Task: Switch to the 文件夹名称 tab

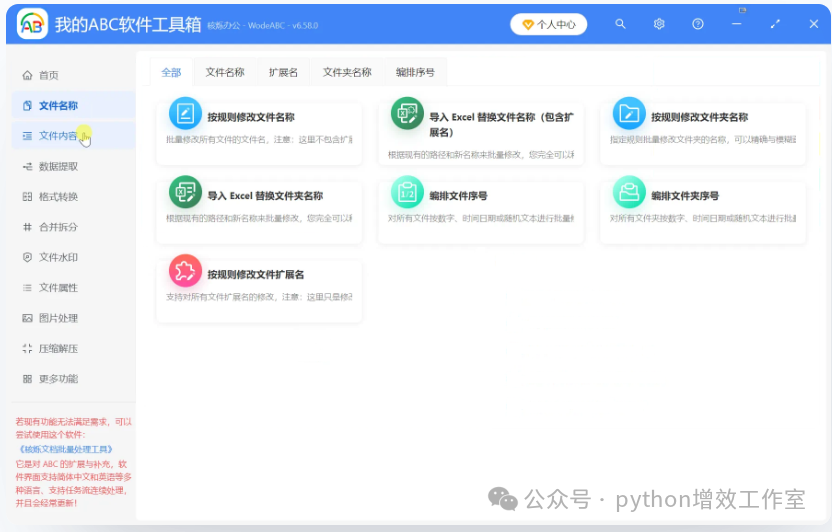Action: tap(347, 72)
